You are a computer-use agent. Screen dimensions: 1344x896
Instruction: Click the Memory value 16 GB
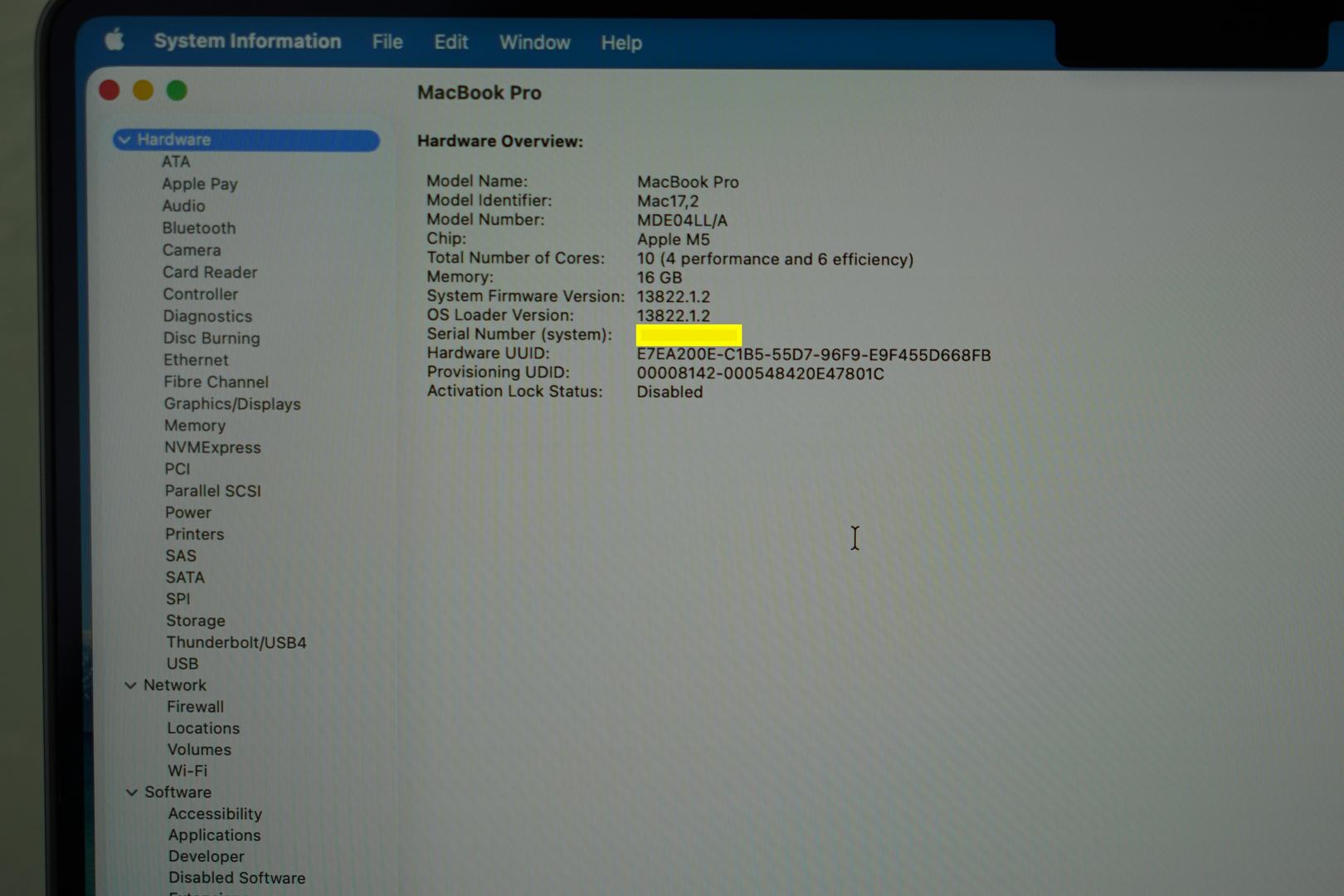click(x=660, y=278)
